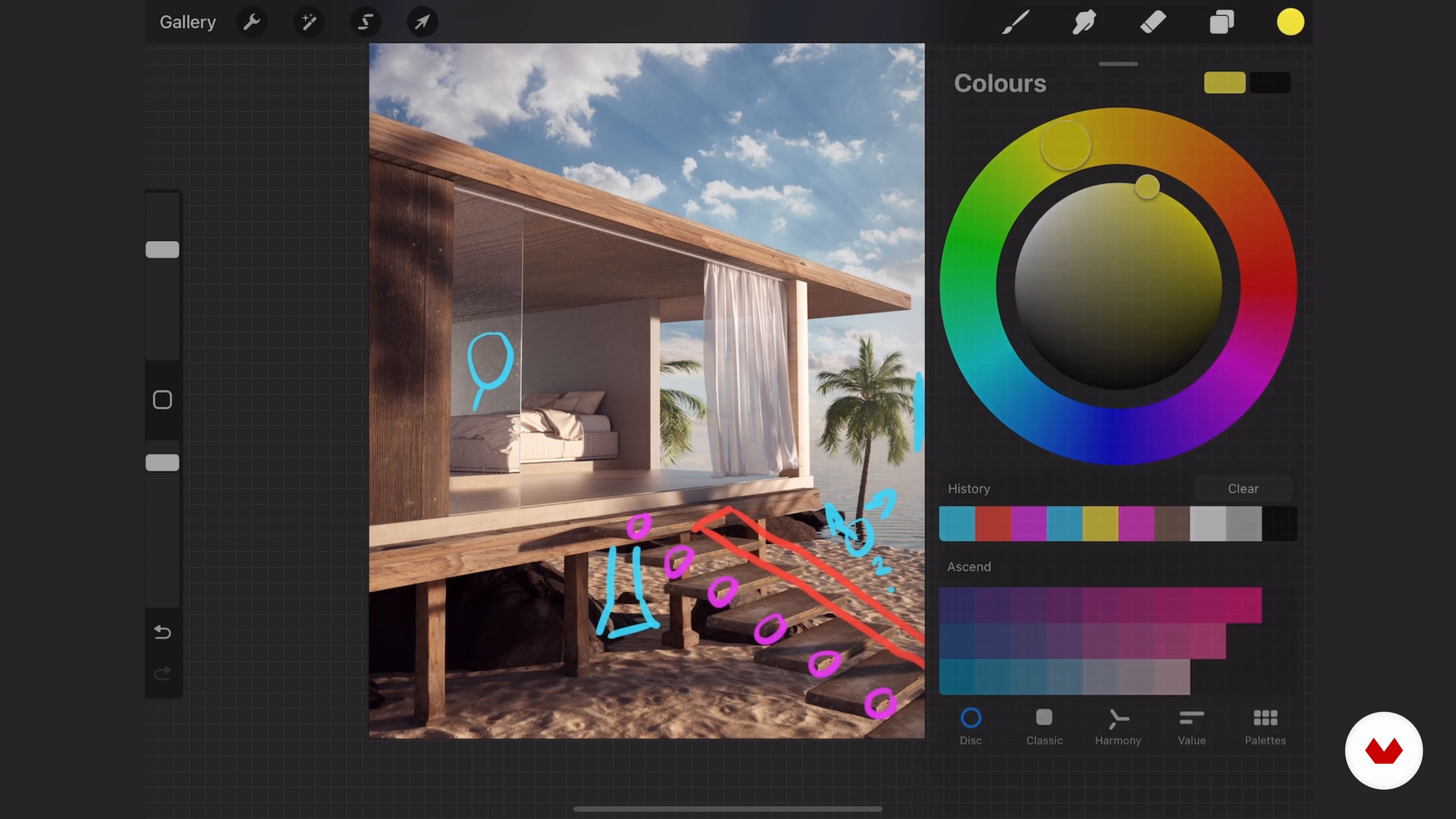The image size is (1456, 819).
Task: Pick the red swatch in History
Action: click(x=993, y=524)
